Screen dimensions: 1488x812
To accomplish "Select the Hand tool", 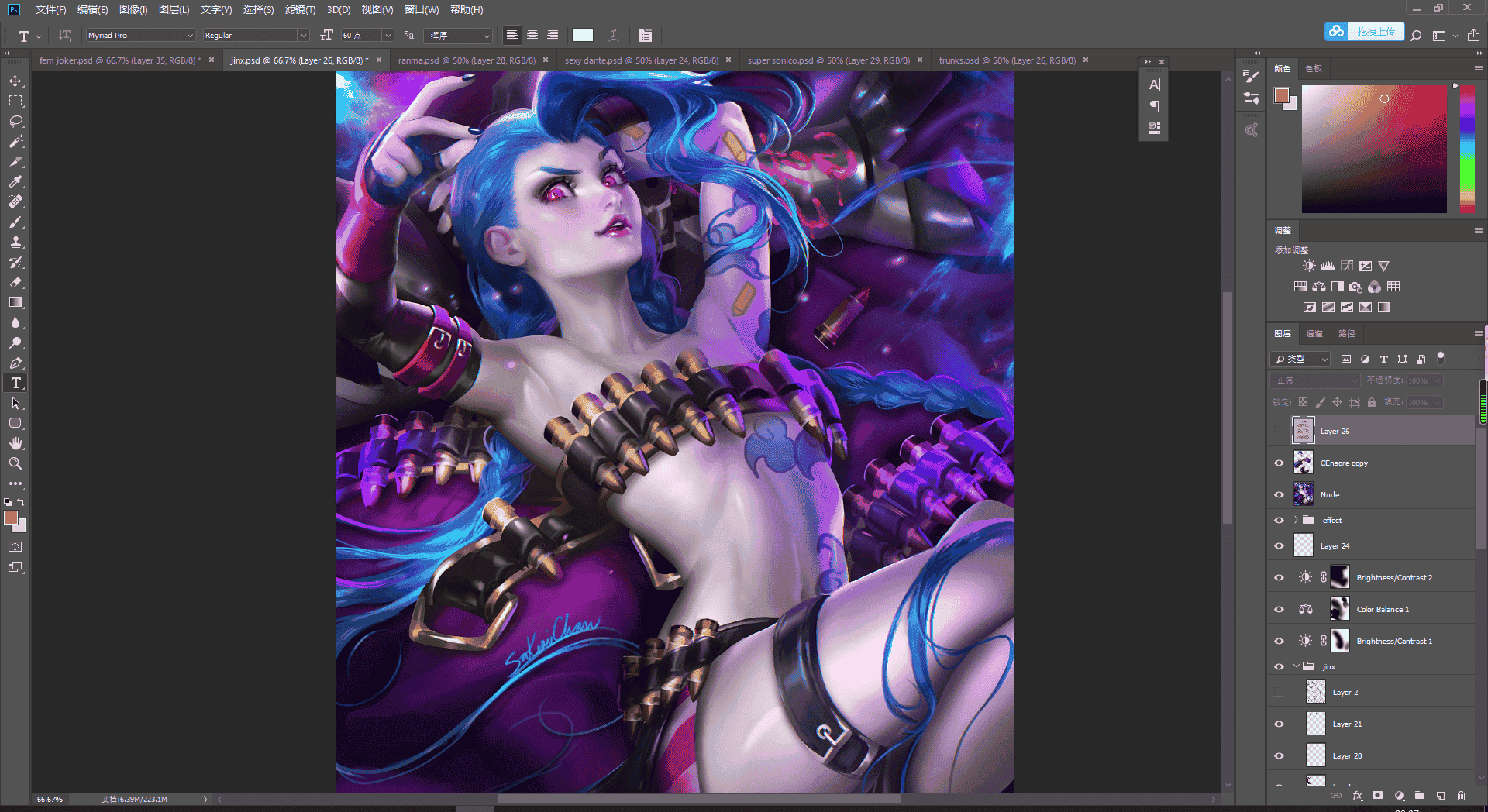I will pos(15,443).
